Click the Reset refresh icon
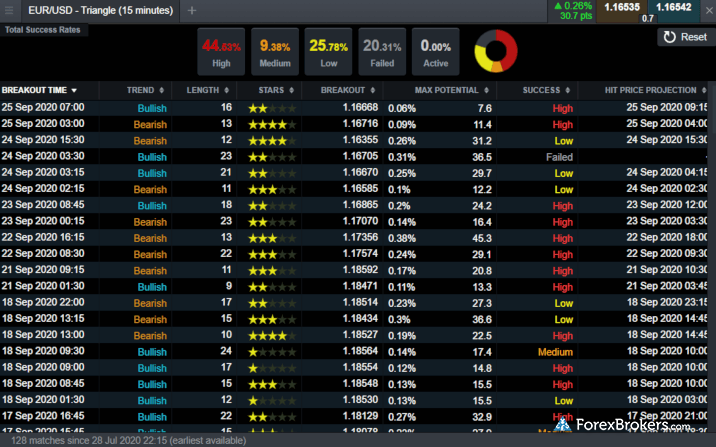716x447 pixels. (668, 37)
